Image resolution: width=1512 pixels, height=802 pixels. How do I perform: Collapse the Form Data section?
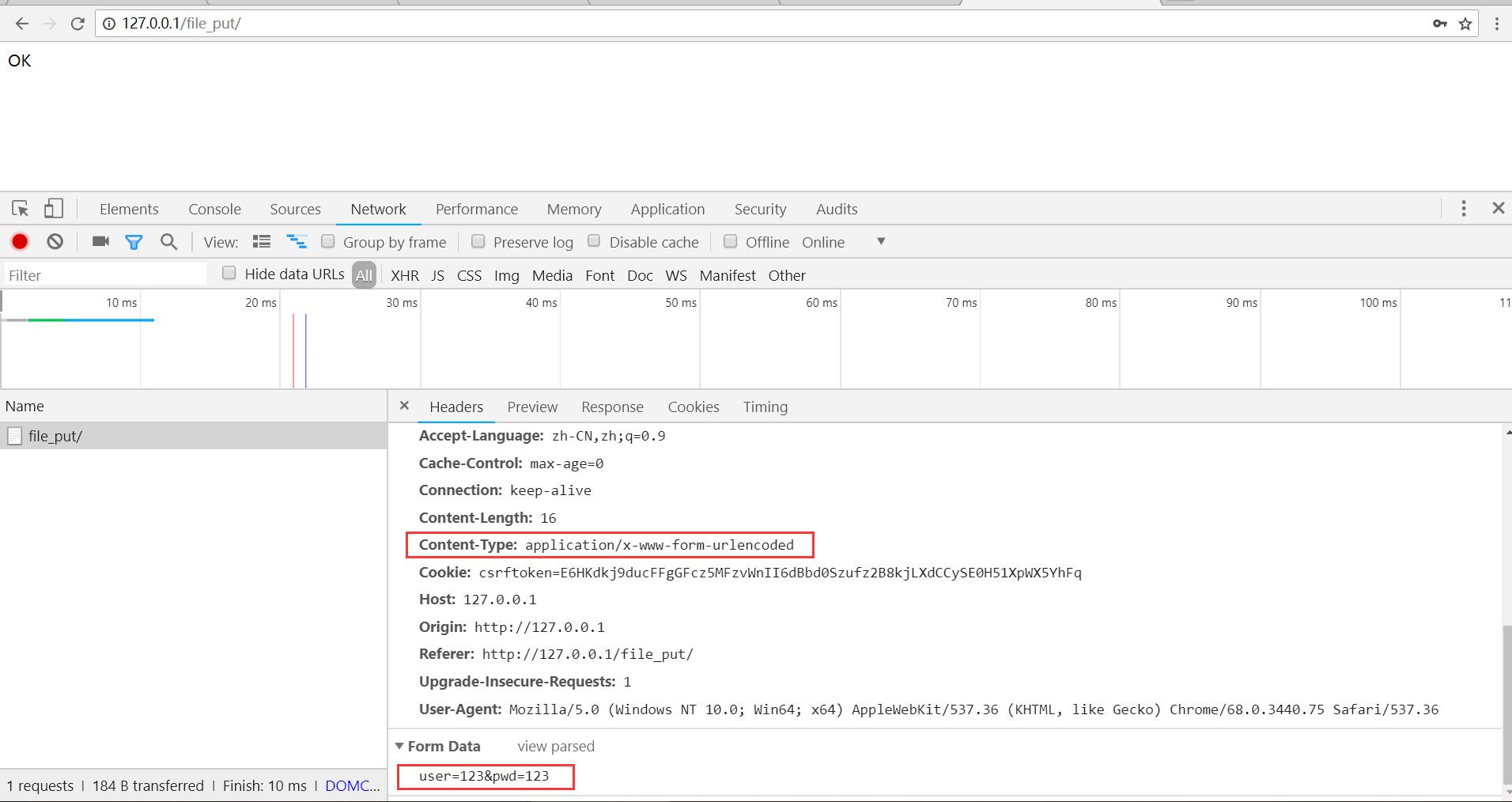point(400,746)
